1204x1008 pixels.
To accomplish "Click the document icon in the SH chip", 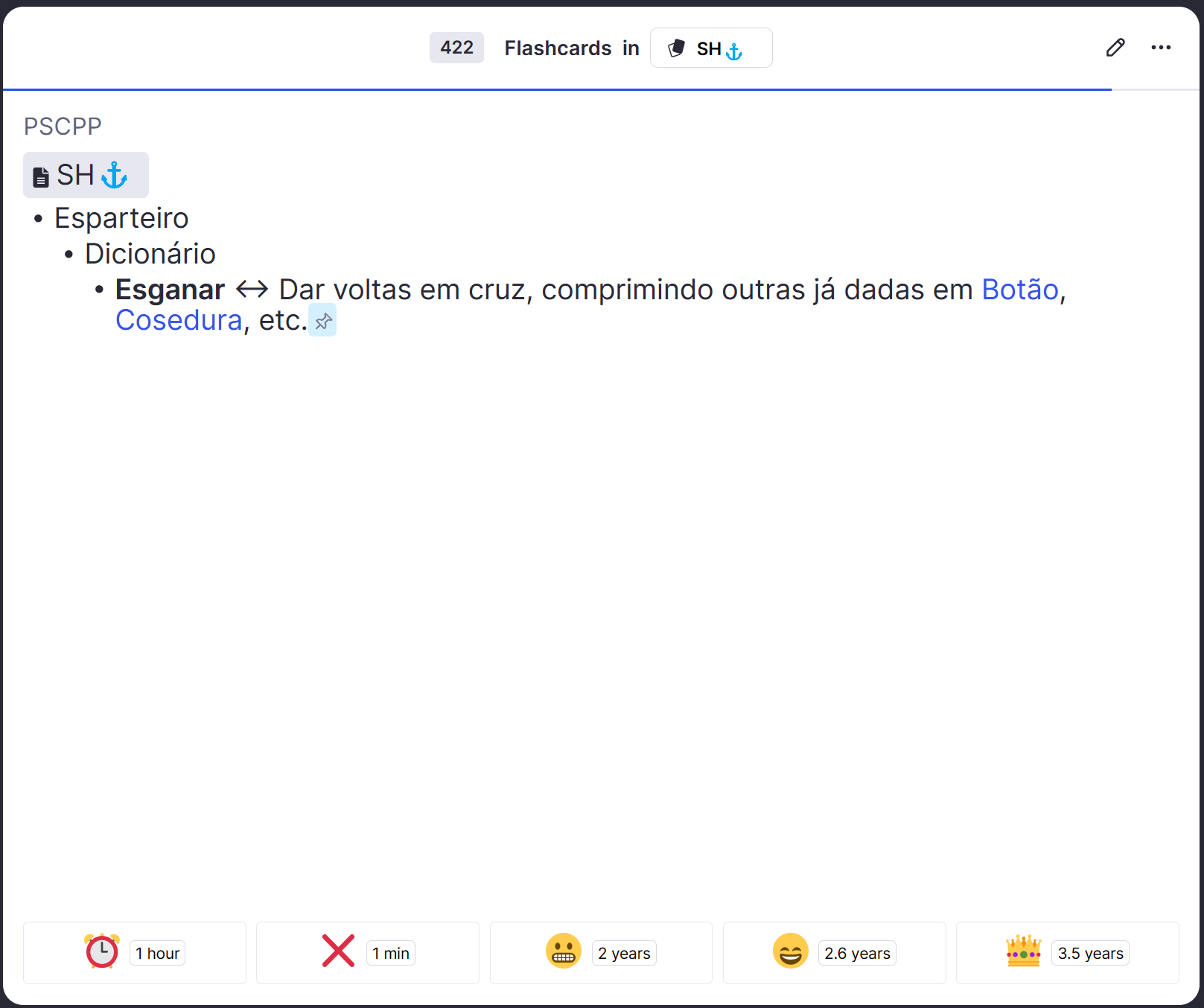I will (39, 175).
